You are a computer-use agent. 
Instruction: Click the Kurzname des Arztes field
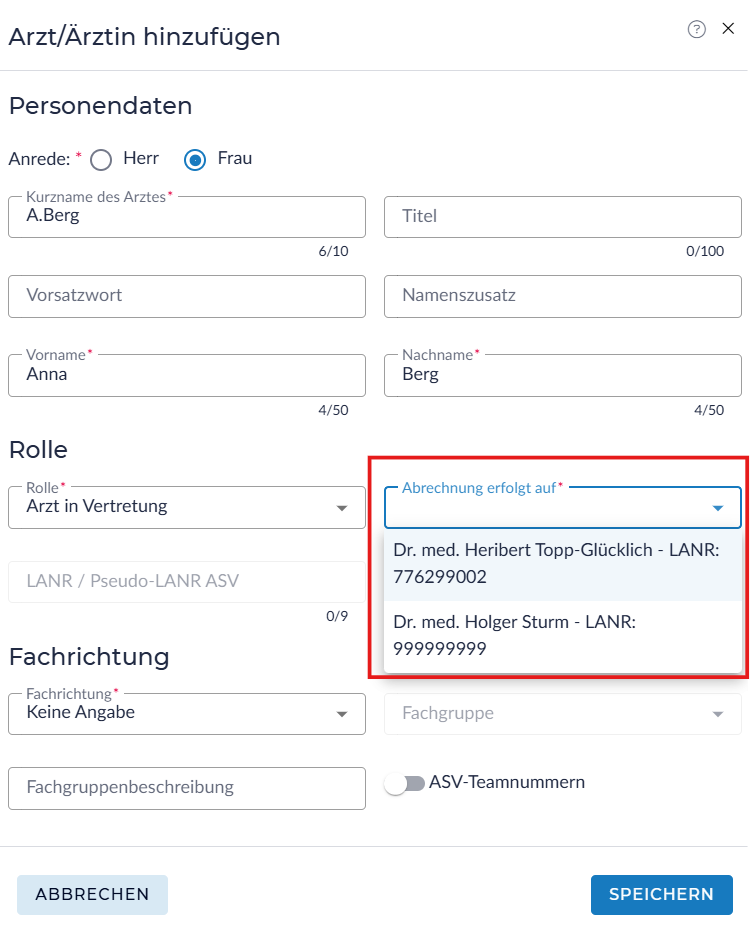(186, 217)
